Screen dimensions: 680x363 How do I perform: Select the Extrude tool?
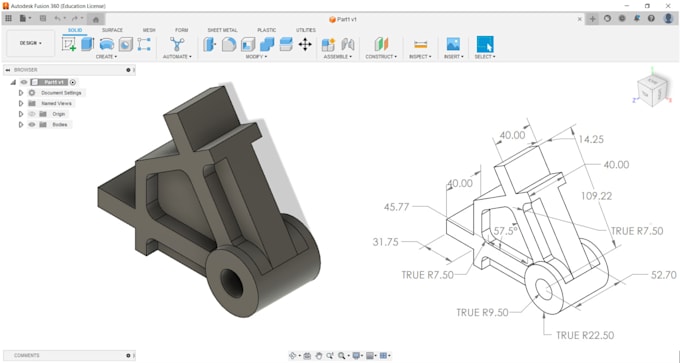(88, 44)
